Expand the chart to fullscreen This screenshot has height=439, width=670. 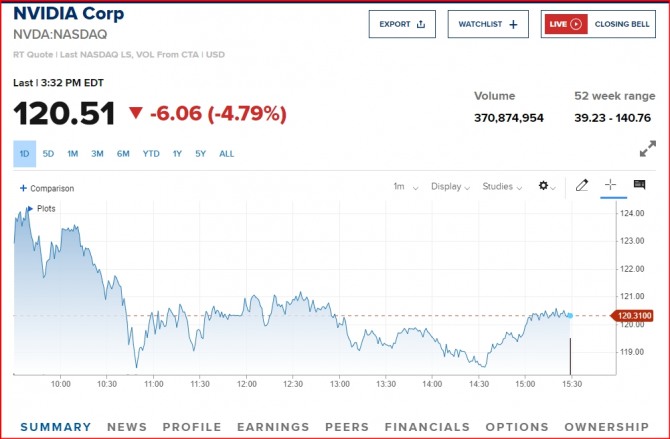(x=647, y=149)
